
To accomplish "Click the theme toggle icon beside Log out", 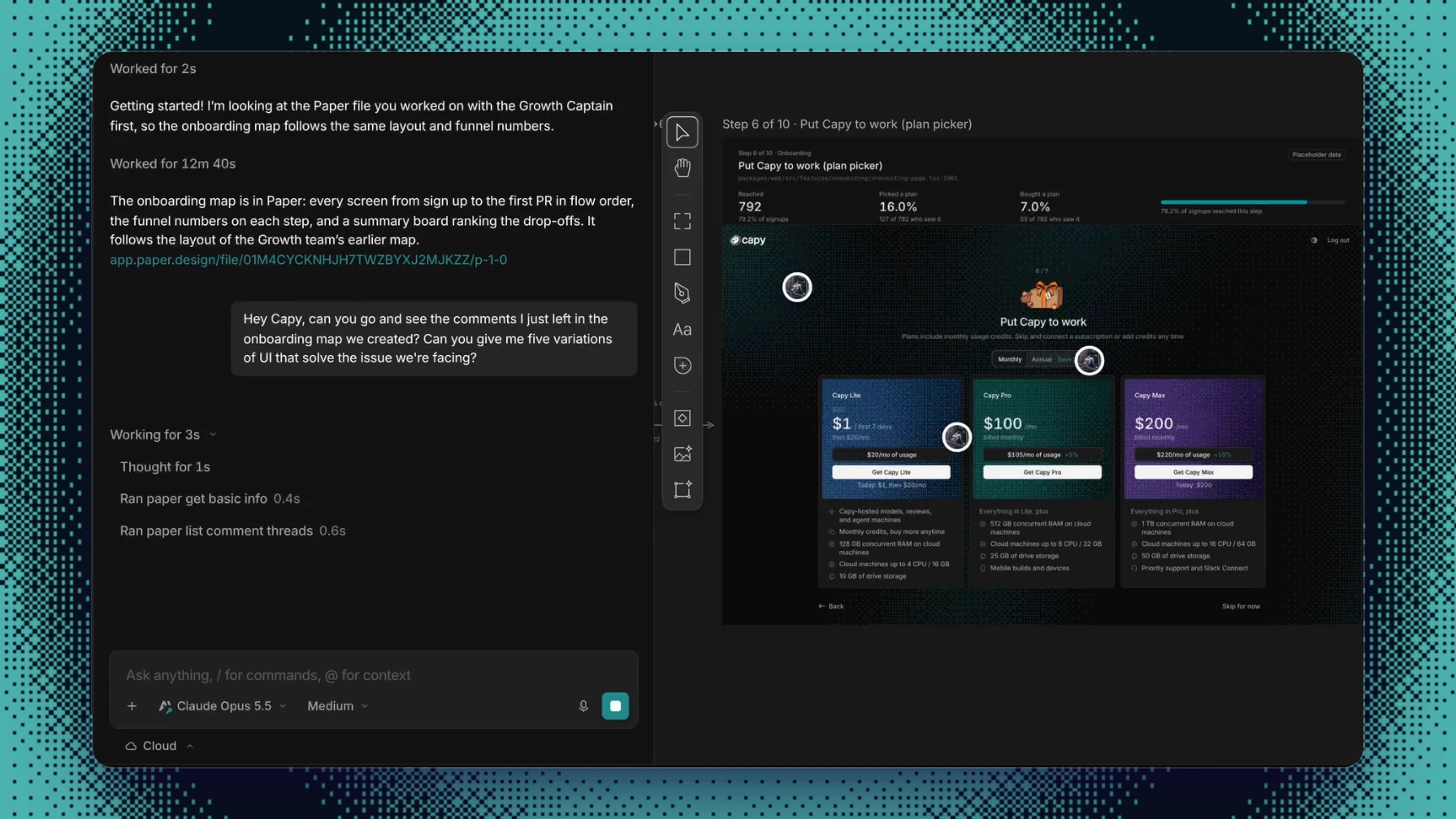I will [x=1314, y=240].
